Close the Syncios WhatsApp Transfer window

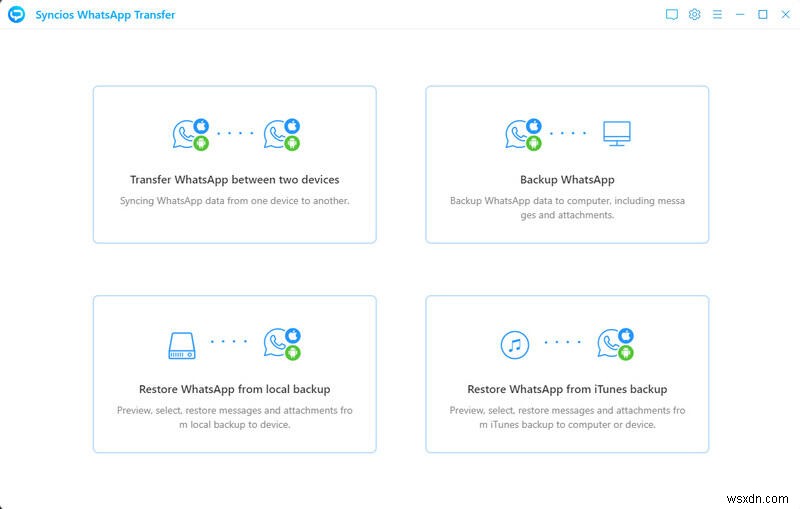tap(786, 14)
